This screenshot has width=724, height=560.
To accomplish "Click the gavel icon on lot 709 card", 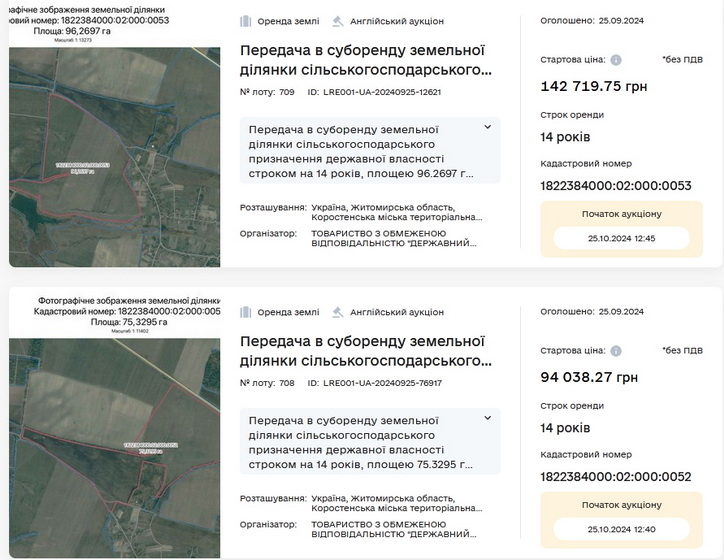I will pos(336,21).
